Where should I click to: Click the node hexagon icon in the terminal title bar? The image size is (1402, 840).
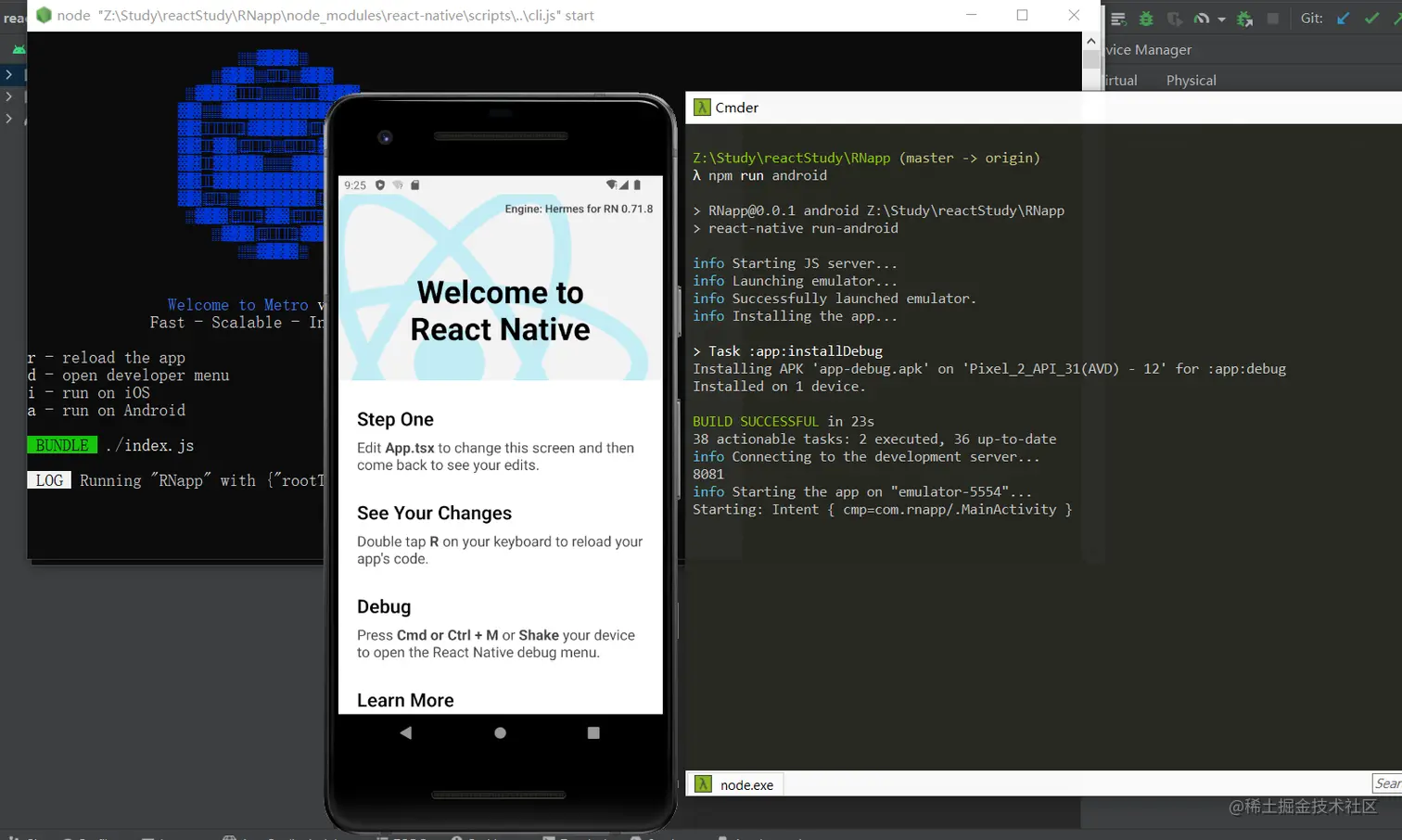pos(44,15)
